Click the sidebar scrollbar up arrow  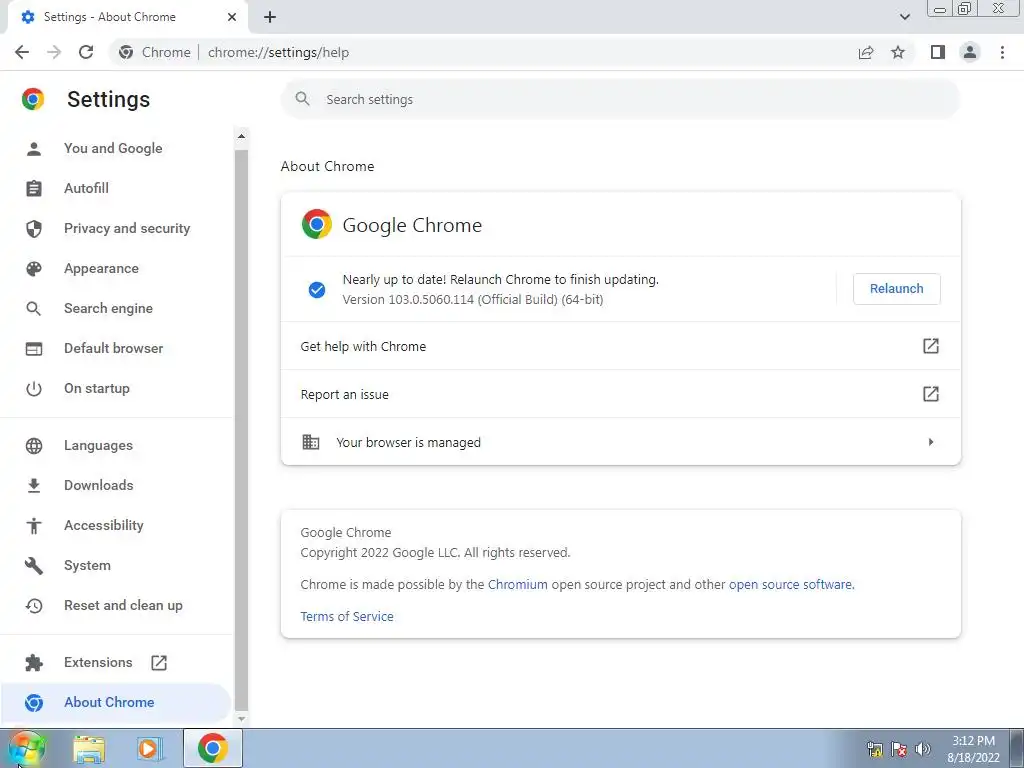(241, 136)
